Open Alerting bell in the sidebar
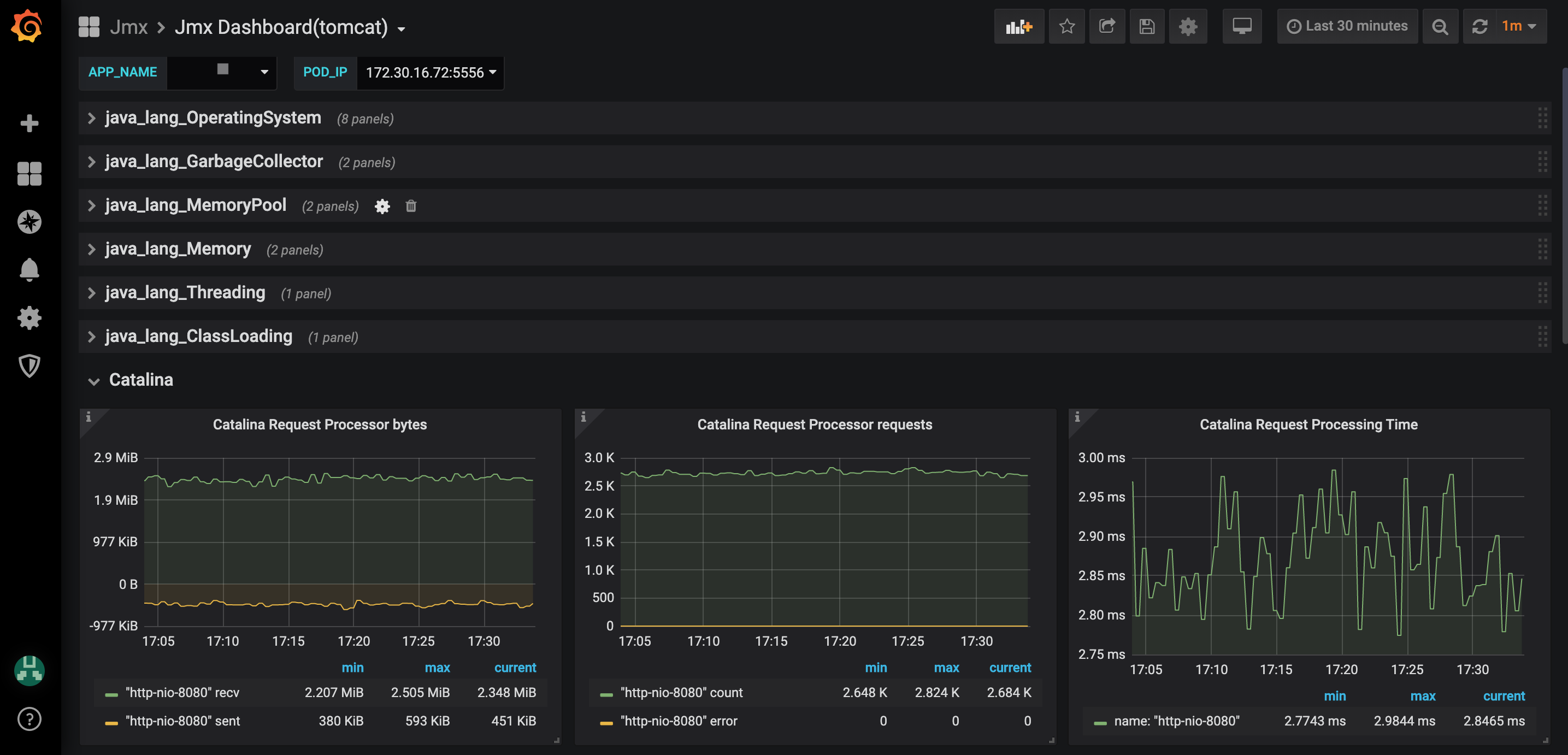 (x=29, y=269)
